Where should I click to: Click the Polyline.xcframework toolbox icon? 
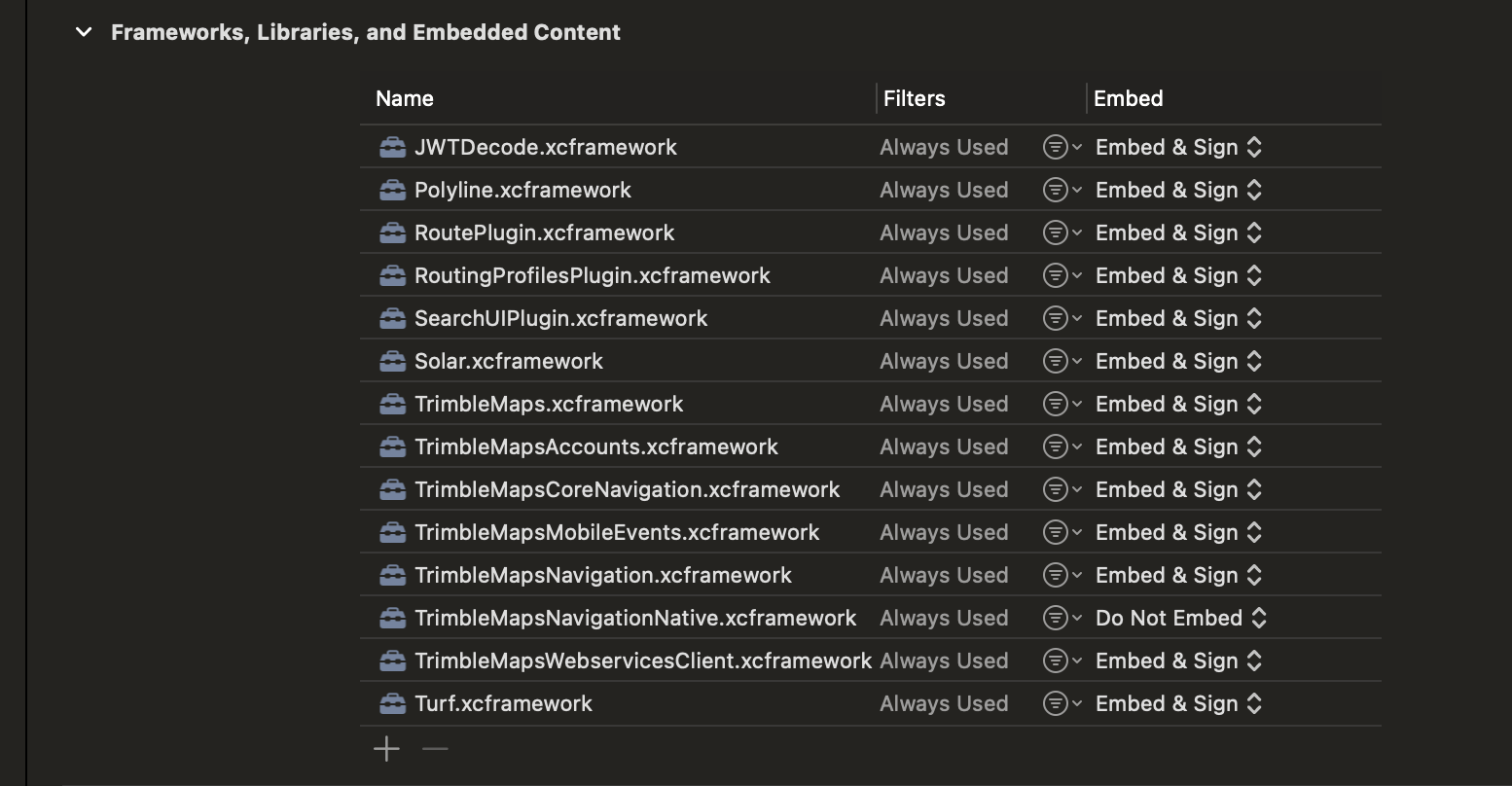click(392, 190)
